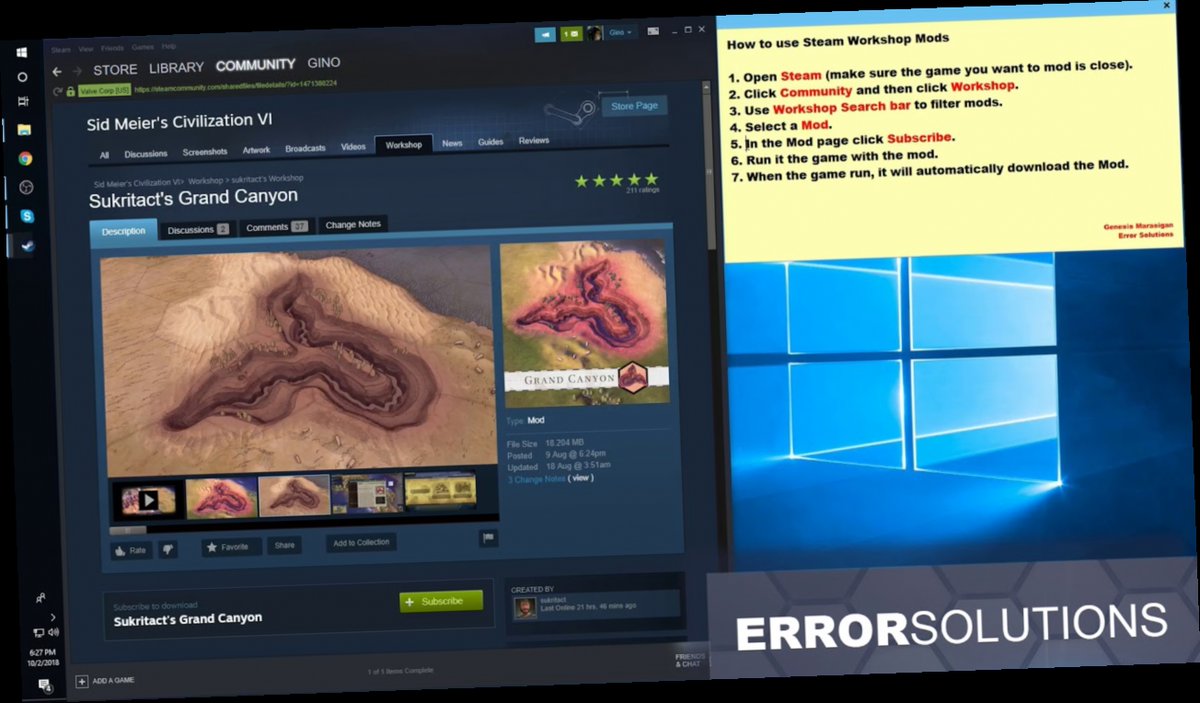Click the Store Page button

point(634,106)
